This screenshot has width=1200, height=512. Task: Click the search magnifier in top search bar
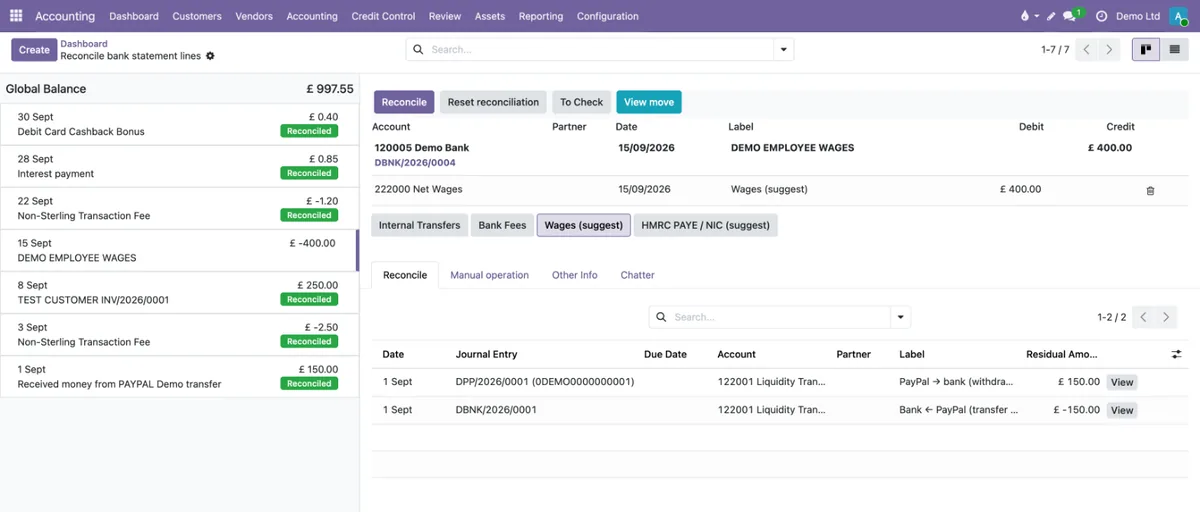click(418, 49)
